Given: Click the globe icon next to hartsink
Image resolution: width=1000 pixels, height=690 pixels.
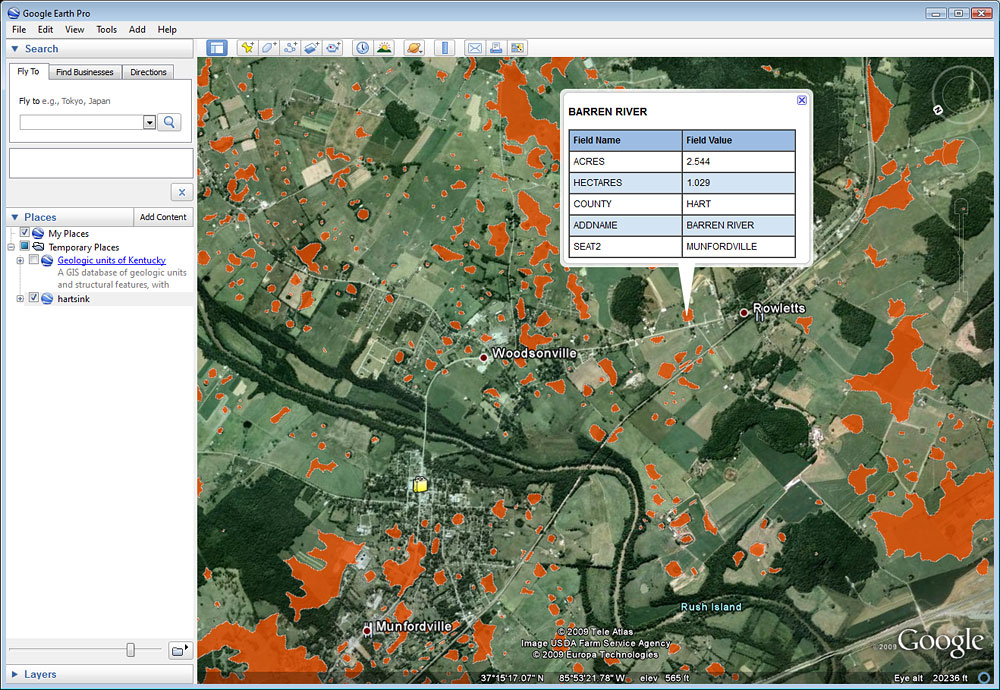Looking at the screenshot, I should pos(47,298).
